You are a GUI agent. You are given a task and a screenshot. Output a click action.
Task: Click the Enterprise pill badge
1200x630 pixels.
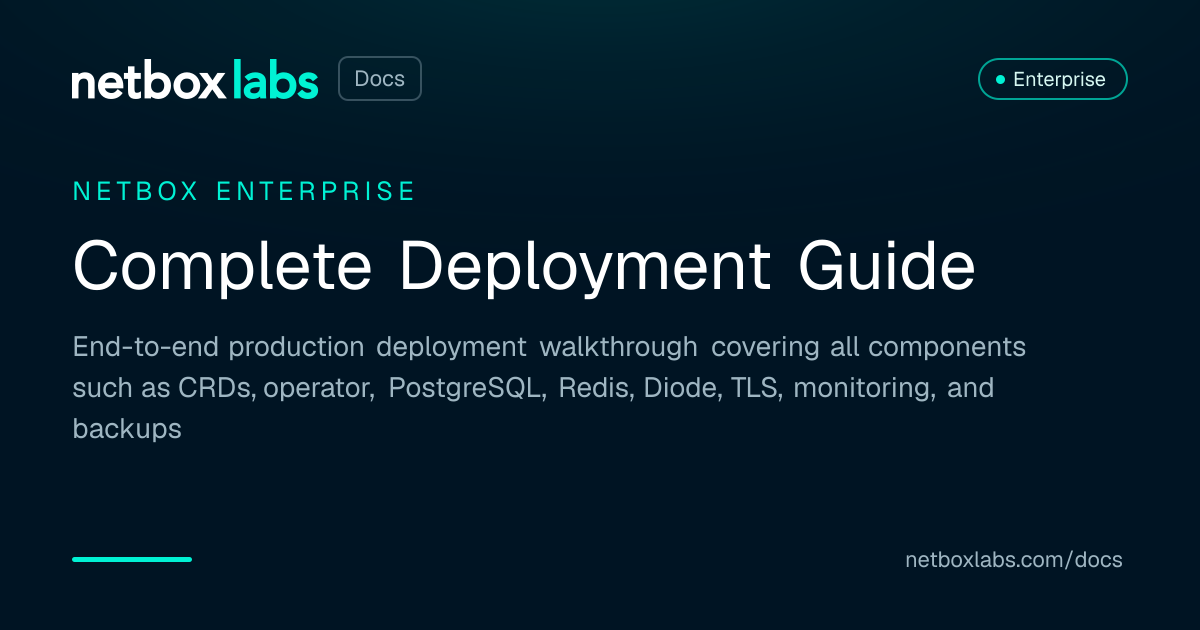tap(1052, 79)
